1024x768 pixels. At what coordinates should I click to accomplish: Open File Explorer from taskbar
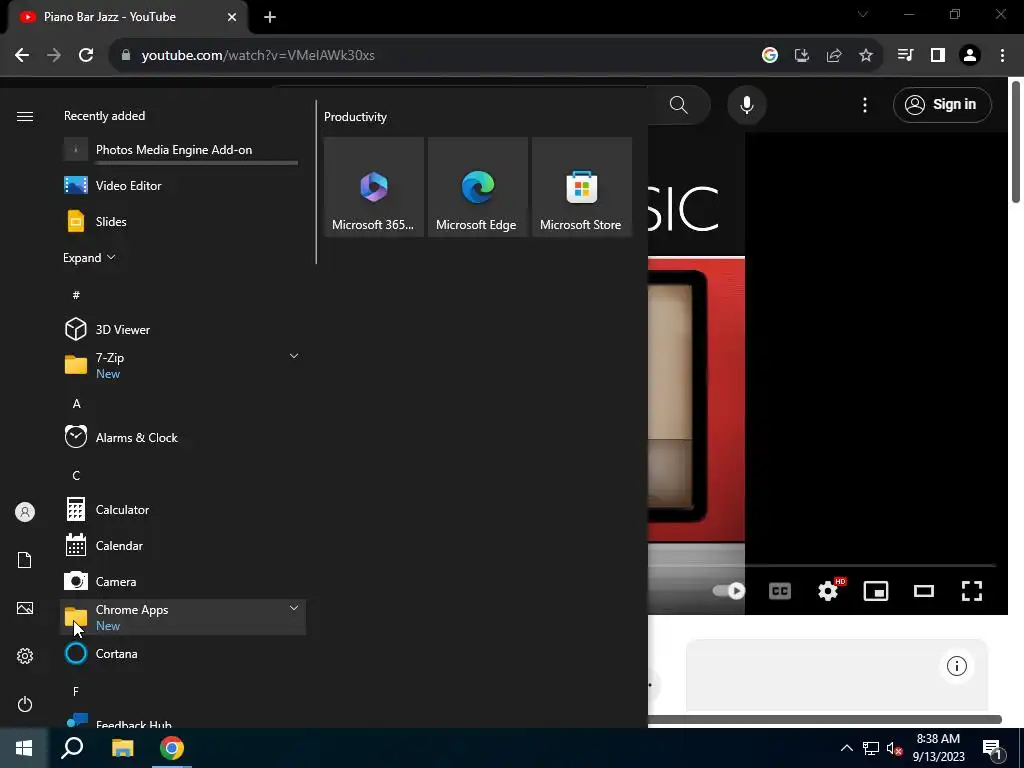(122, 748)
